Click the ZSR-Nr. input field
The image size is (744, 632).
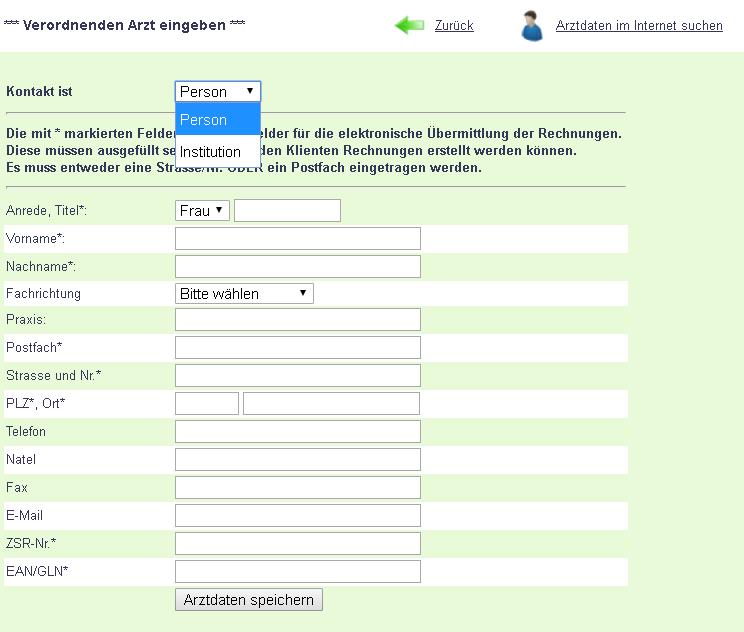pyautogui.click(x=297, y=544)
